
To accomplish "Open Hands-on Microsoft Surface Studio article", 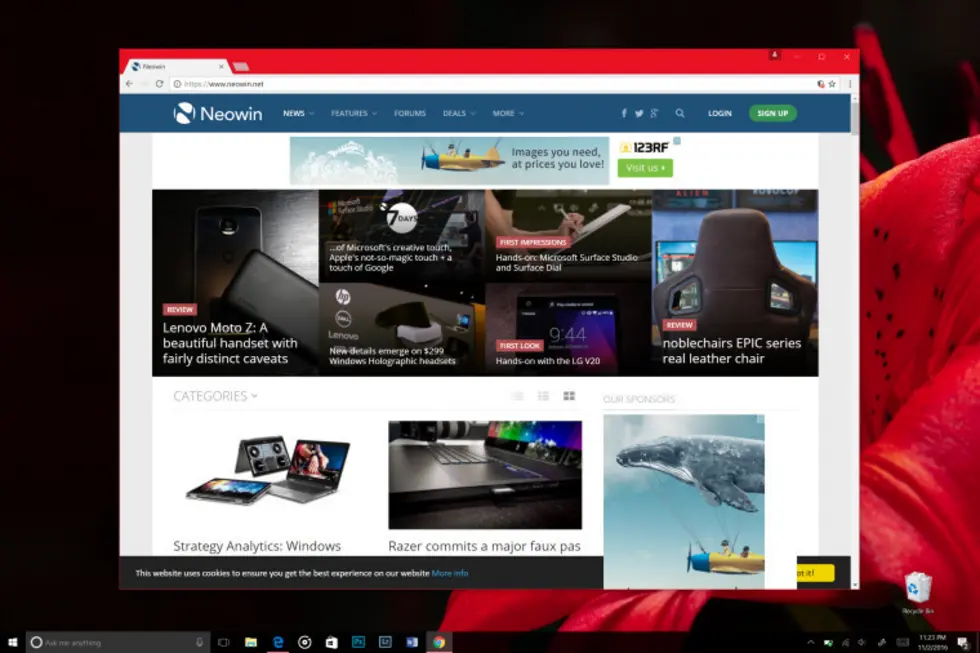I will click(x=568, y=236).
